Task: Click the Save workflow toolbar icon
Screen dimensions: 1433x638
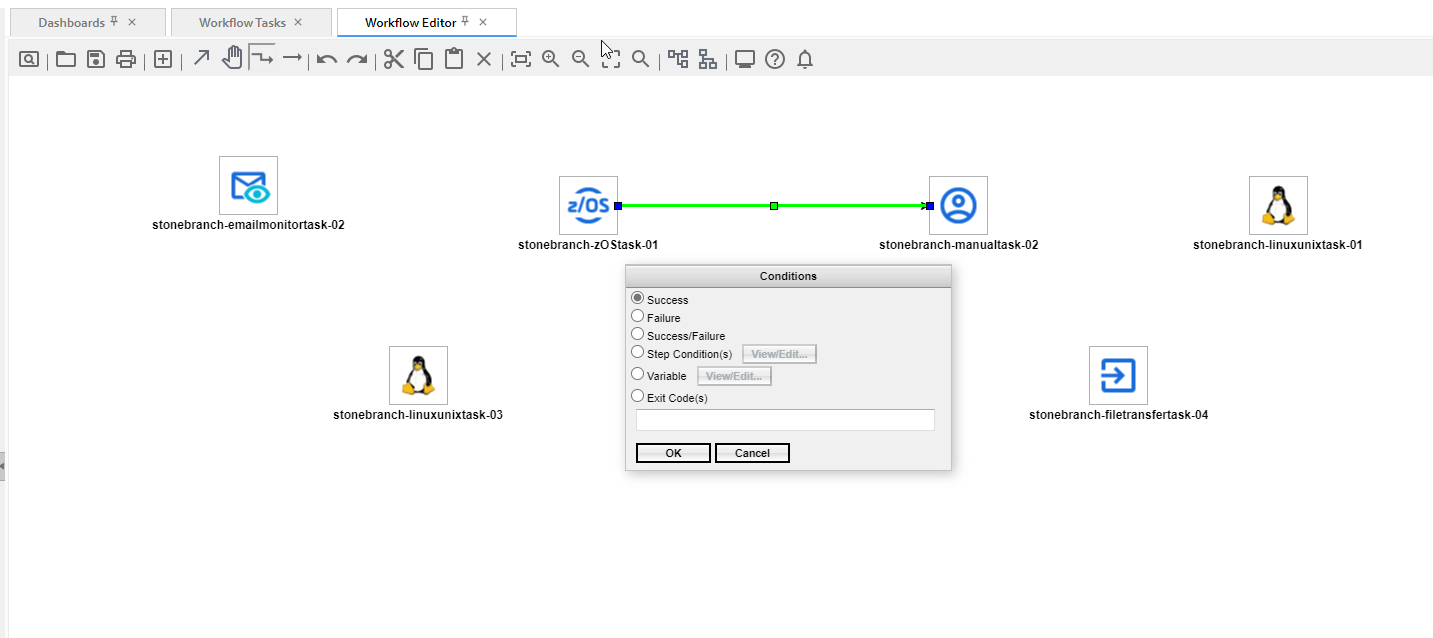Action: tap(95, 59)
